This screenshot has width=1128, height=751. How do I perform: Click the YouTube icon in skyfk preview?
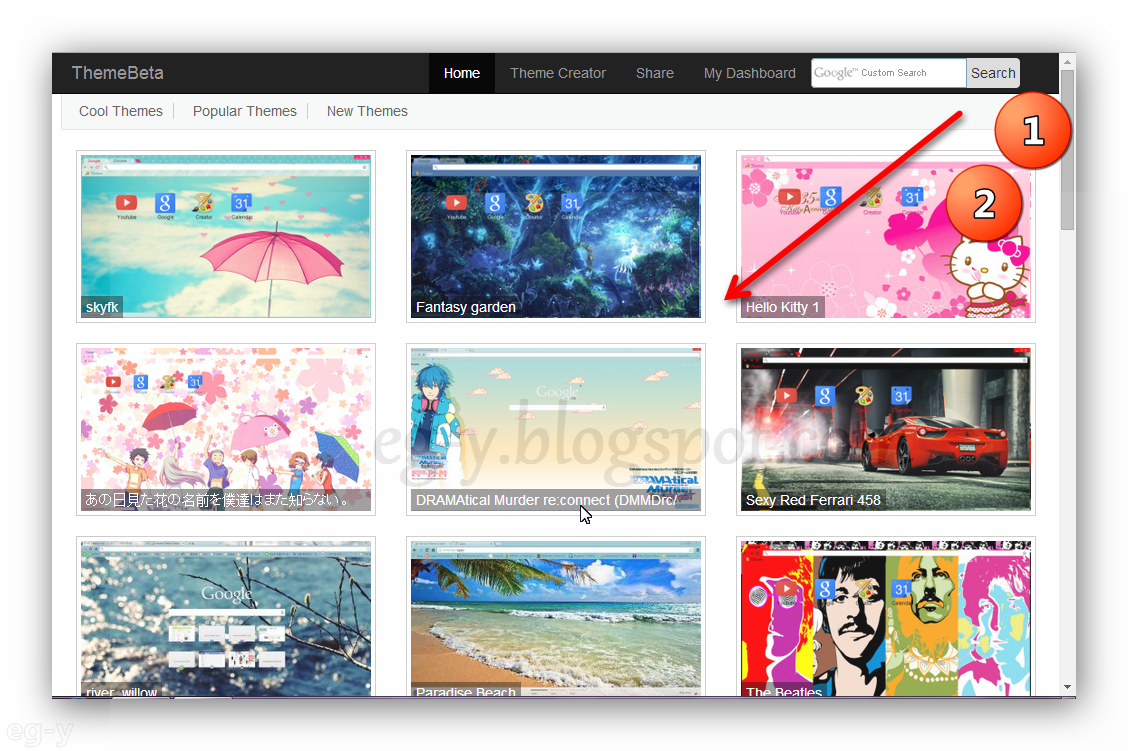(x=127, y=204)
